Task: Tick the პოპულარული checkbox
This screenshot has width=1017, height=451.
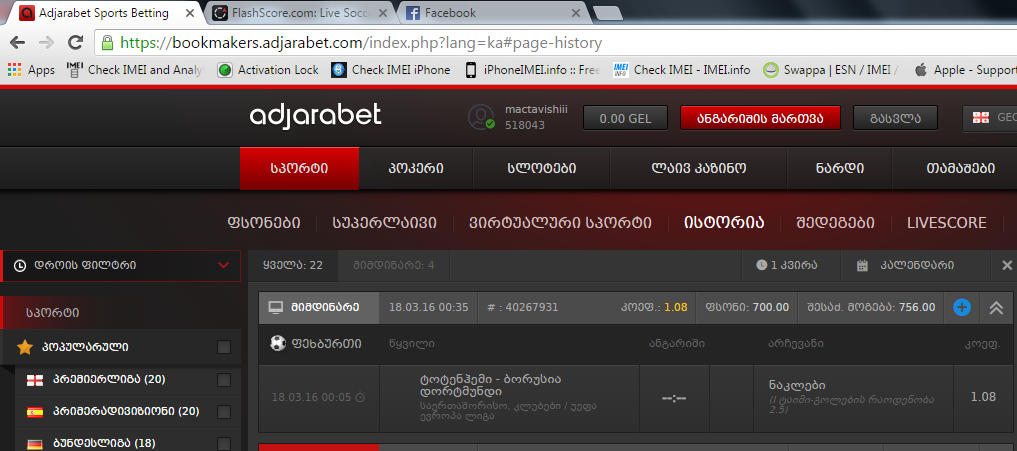Action: click(x=224, y=348)
